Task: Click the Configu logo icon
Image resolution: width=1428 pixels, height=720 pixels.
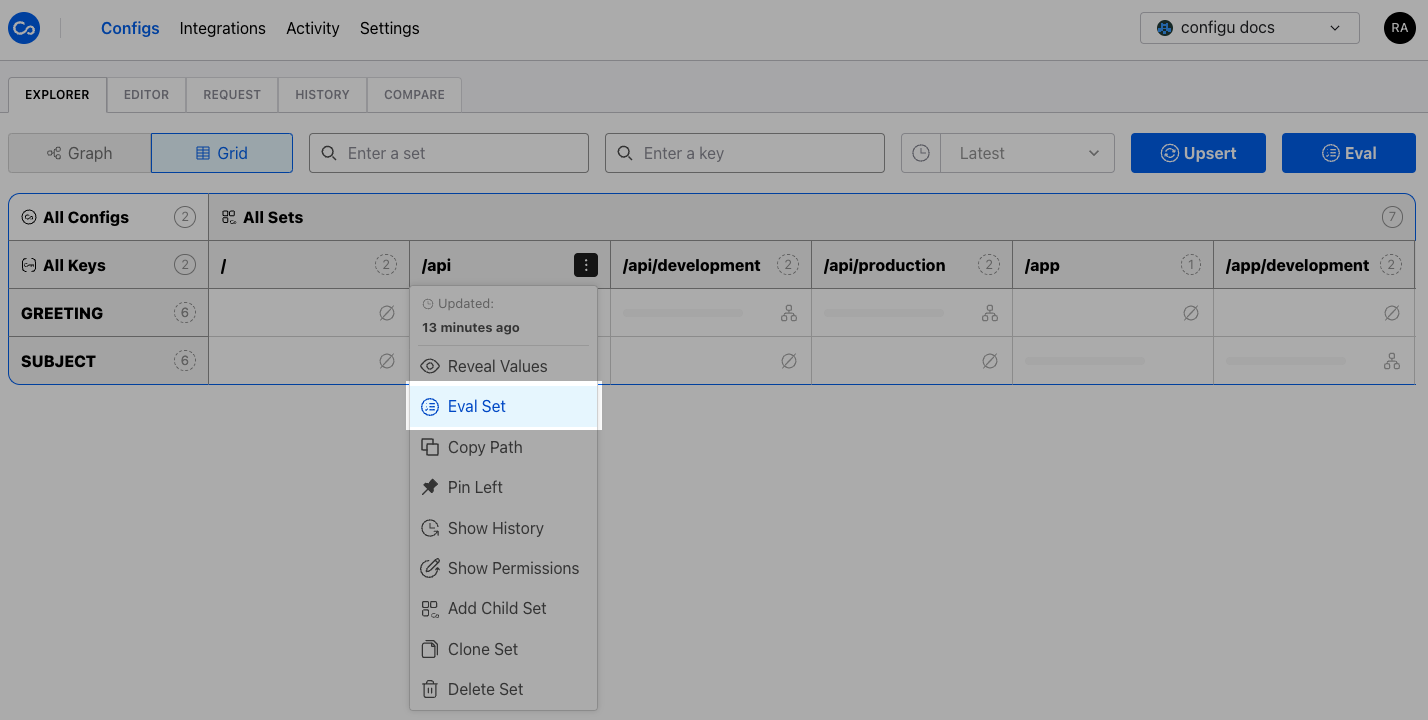Action: tap(23, 29)
